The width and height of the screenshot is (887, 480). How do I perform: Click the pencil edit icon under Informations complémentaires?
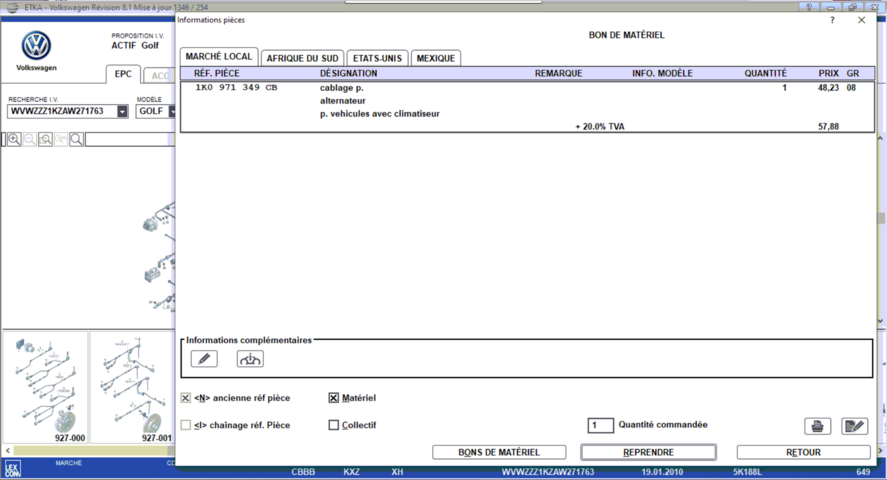(204, 359)
